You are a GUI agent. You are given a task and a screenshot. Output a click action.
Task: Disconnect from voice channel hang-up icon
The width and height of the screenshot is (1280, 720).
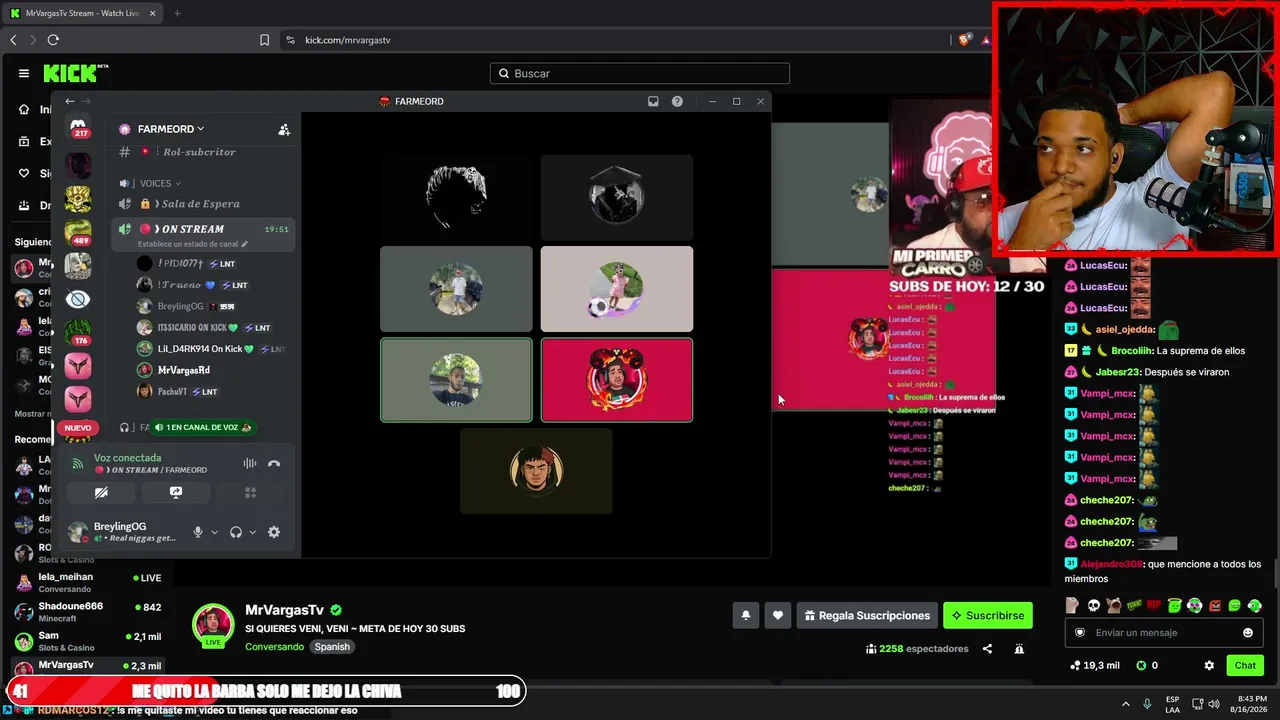click(274, 464)
